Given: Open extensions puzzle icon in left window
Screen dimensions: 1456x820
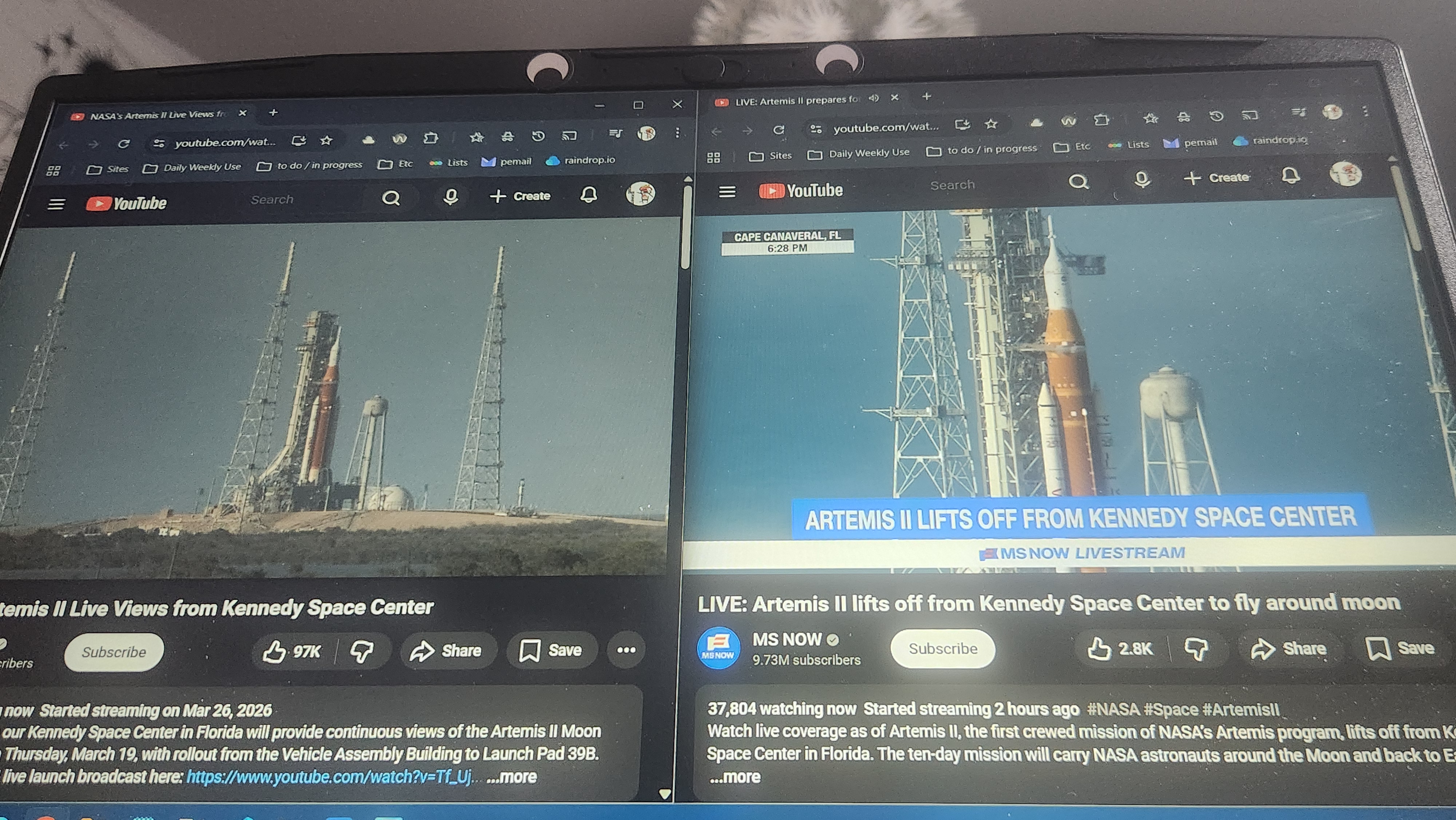Looking at the screenshot, I should click(x=431, y=137).
